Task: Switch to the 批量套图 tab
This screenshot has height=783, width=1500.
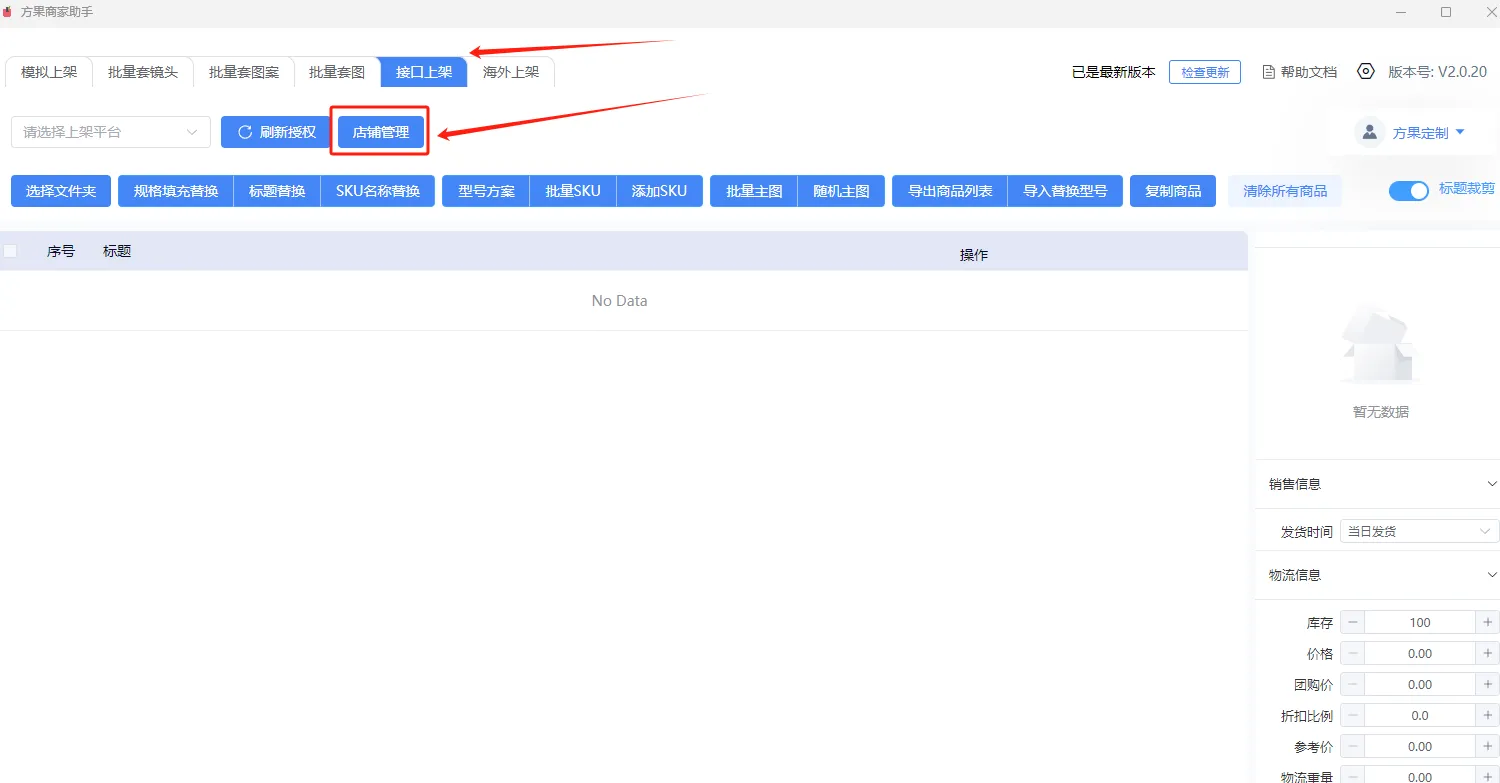Action: pyautogui.click(x=337, y=72)
